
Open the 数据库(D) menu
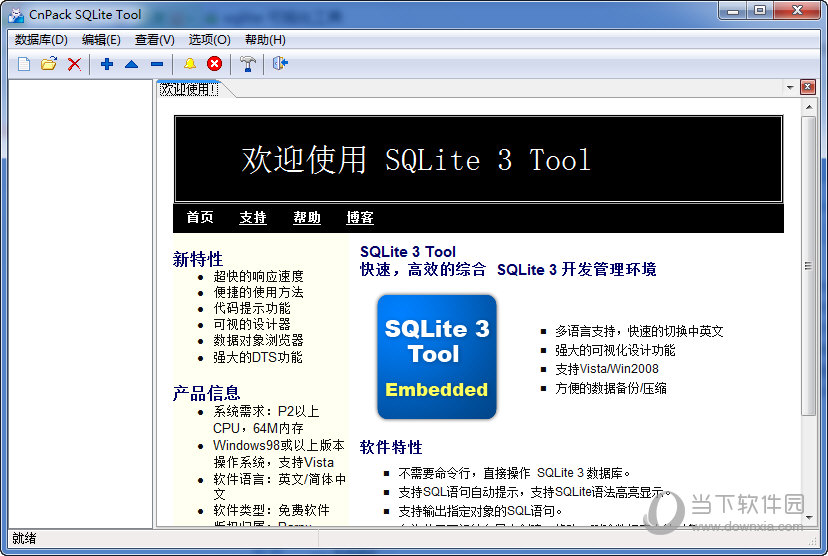pos(41,40)
